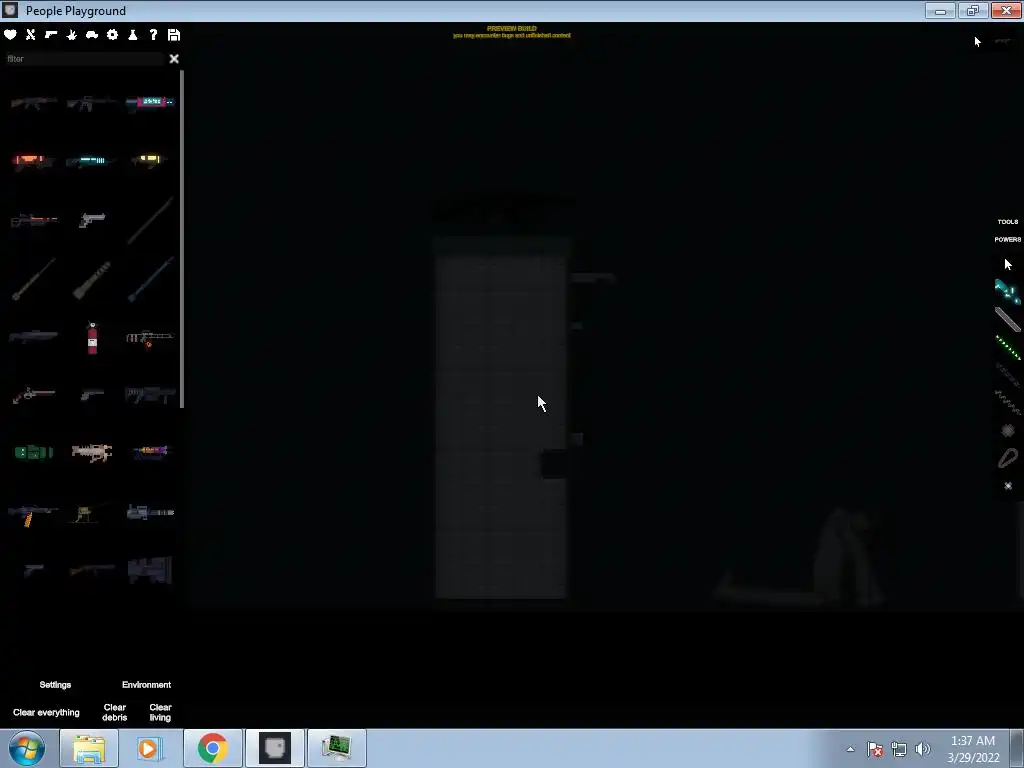Open the Biohazard category with flask icon

(x=133, y=35)
